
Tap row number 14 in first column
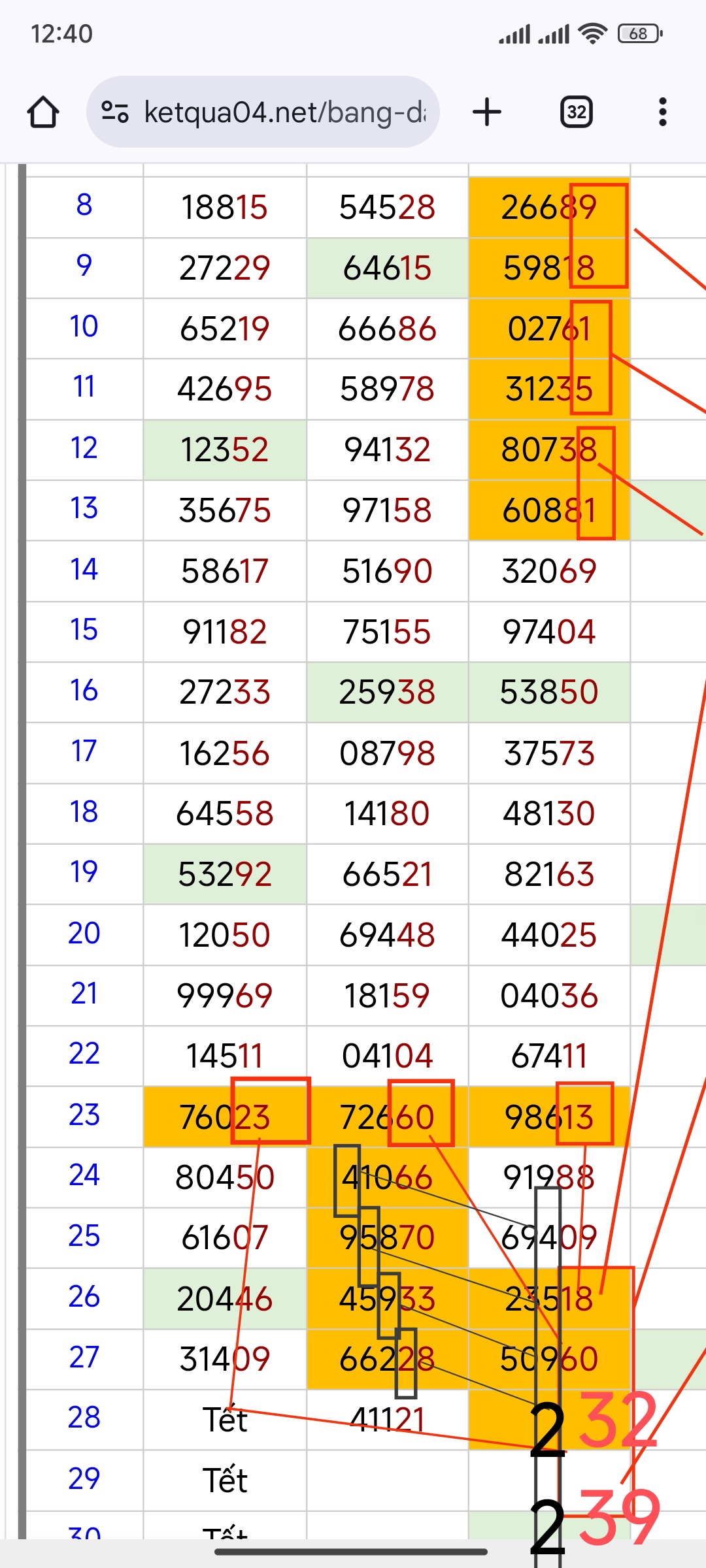[x=84, y=570]
